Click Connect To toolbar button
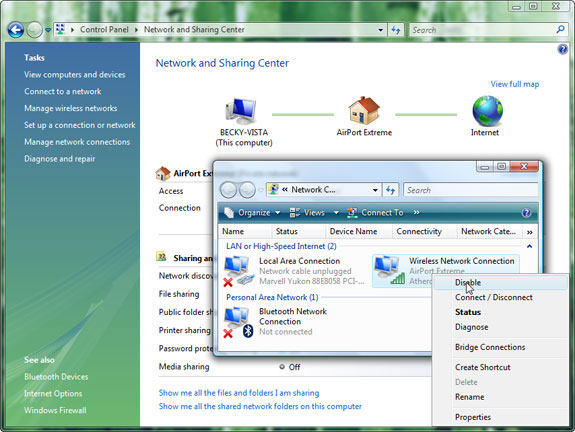Image resolution: width=575 pixels, height=432 pixels. tap(375, 213)
